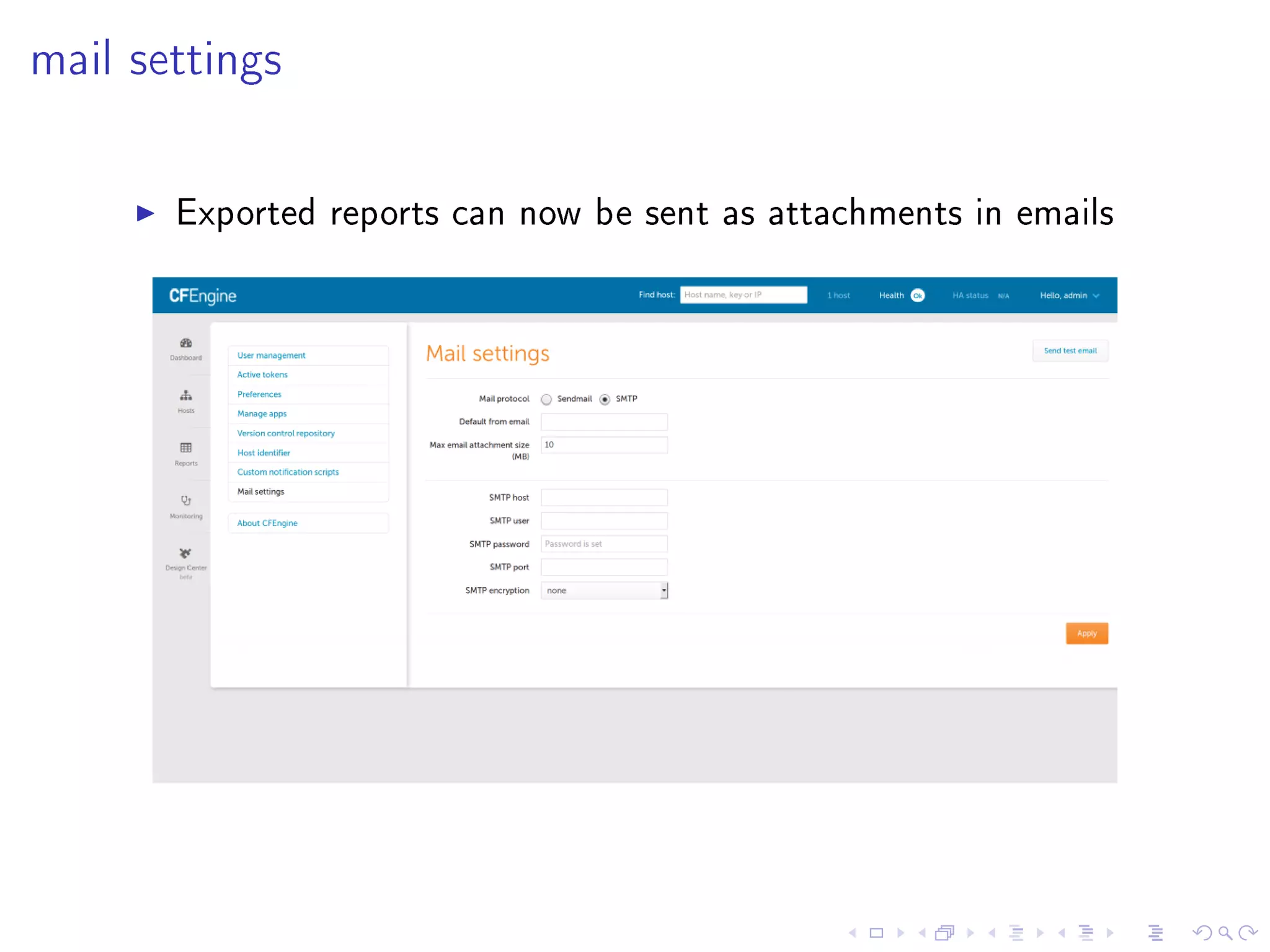Click next-slide arrow beside single rectangle icon
Image resolution: width=1270 pixels, height=952 pixels.
[900, 933]
